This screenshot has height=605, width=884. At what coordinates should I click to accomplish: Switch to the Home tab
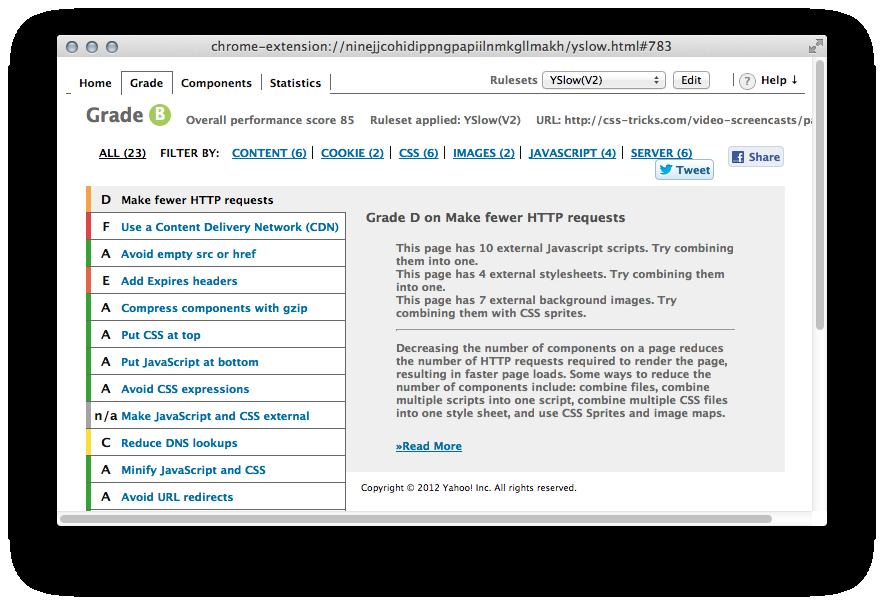[95, 83]
